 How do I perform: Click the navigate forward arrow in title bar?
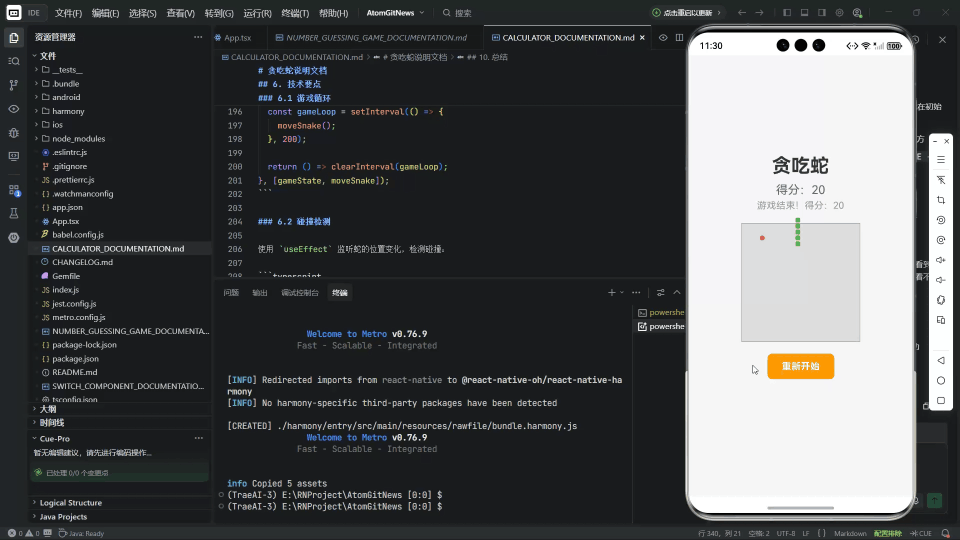click(759, 12)
